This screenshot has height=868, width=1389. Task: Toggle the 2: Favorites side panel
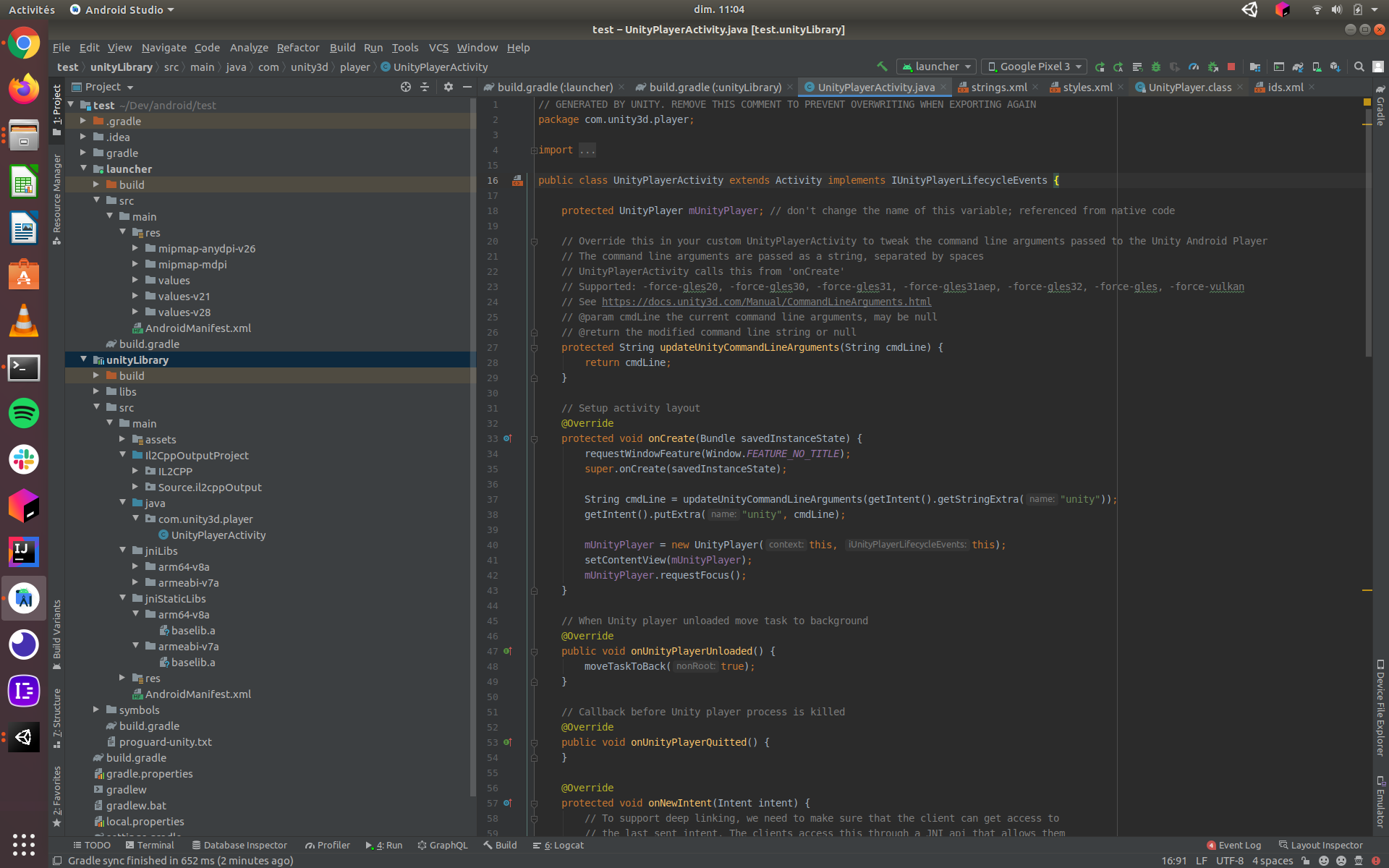[57, 796]
